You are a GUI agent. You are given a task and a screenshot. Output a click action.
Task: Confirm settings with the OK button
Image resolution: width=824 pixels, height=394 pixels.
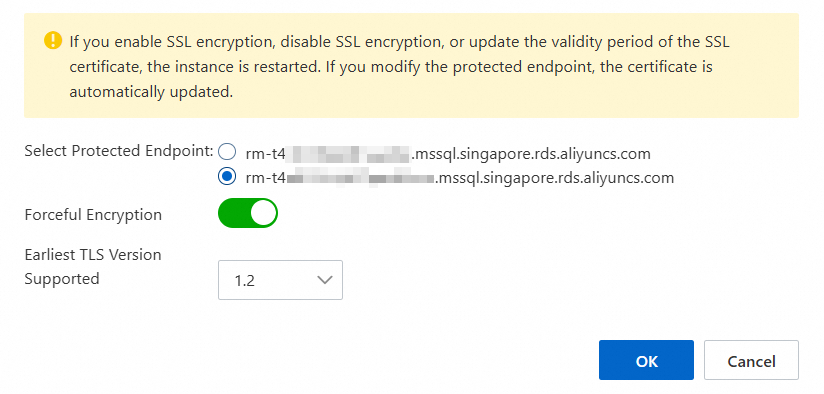pyautogui.click(x=646, y=360)
